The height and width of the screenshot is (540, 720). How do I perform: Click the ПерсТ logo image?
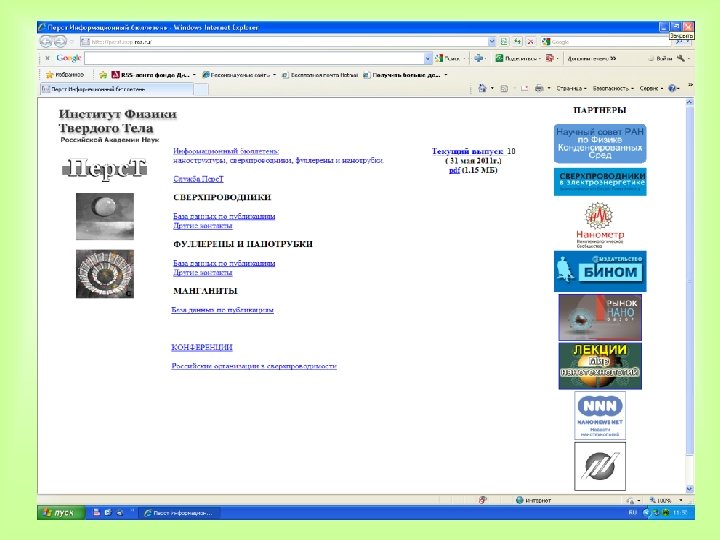point(105,168)
